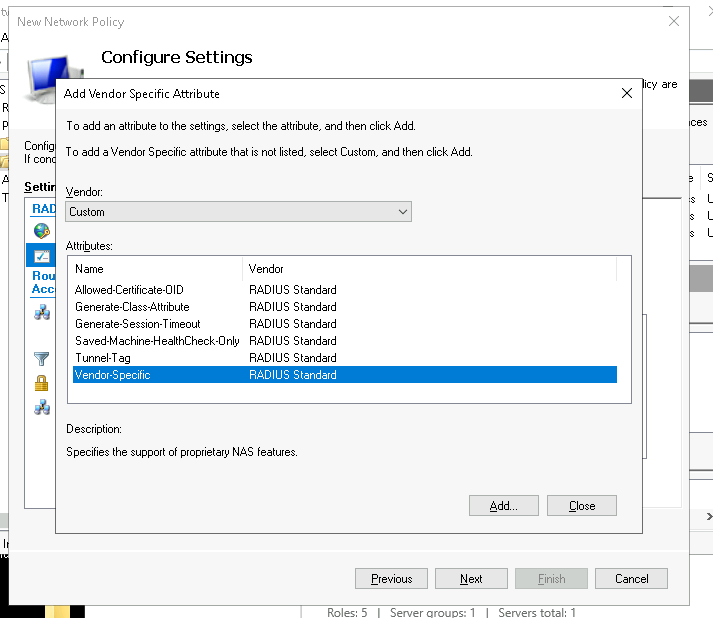Click the padlock Encryption icon
The width and height of the screenshot is (713, 618).
(41, 382)
